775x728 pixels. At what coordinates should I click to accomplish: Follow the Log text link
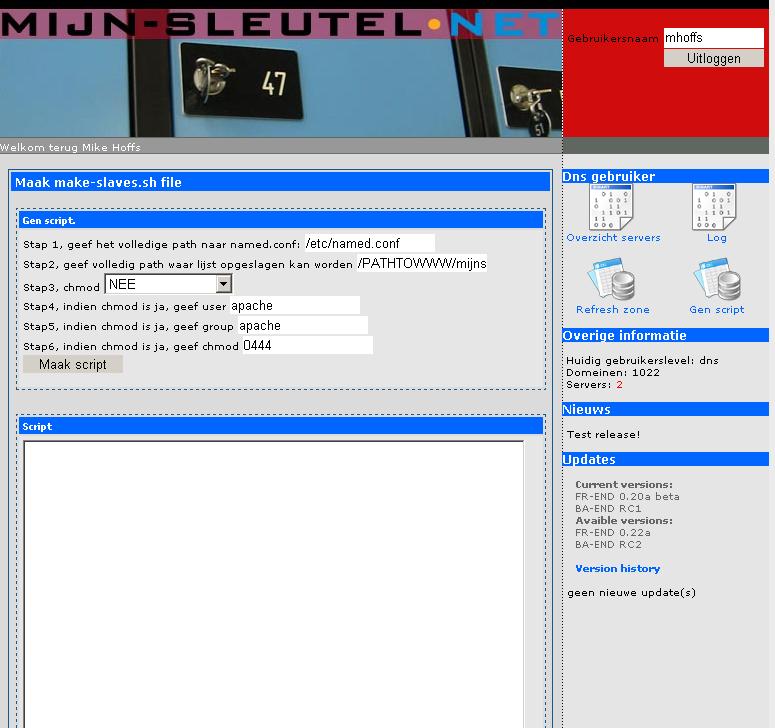click(716, 238)
